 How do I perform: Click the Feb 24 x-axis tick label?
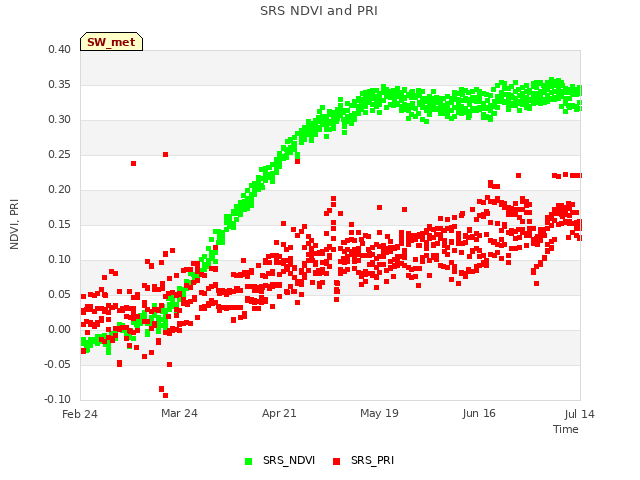click(80, 414)
